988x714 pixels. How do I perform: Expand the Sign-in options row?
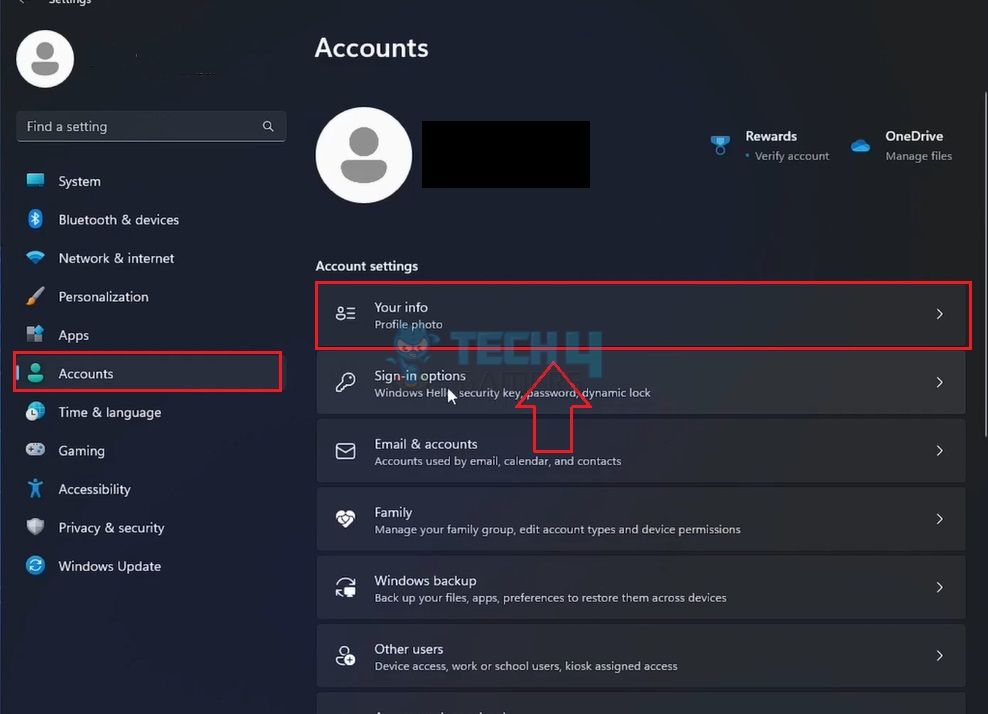click(x=938, y=382)
